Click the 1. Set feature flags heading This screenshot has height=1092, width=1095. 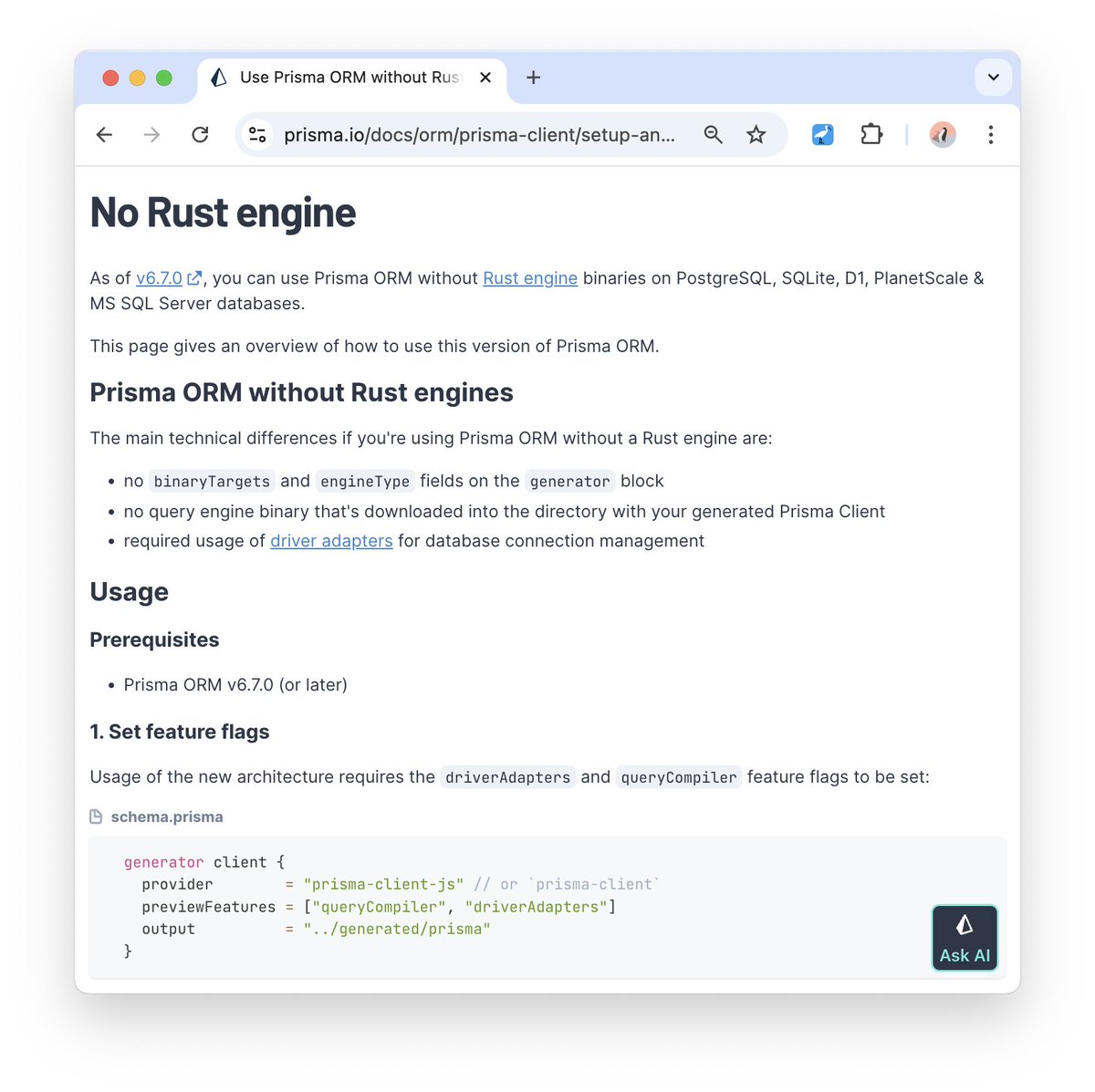180,732
